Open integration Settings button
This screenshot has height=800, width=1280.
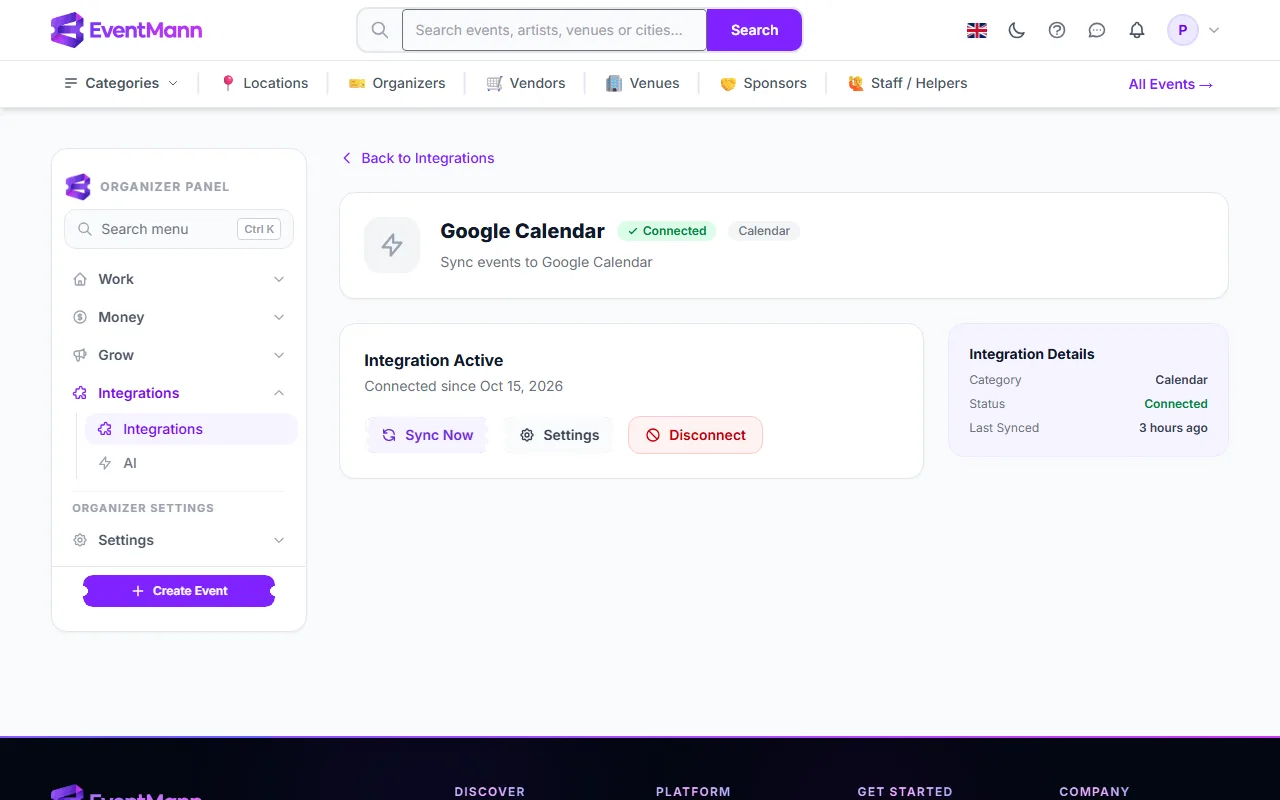click(559, 435)
